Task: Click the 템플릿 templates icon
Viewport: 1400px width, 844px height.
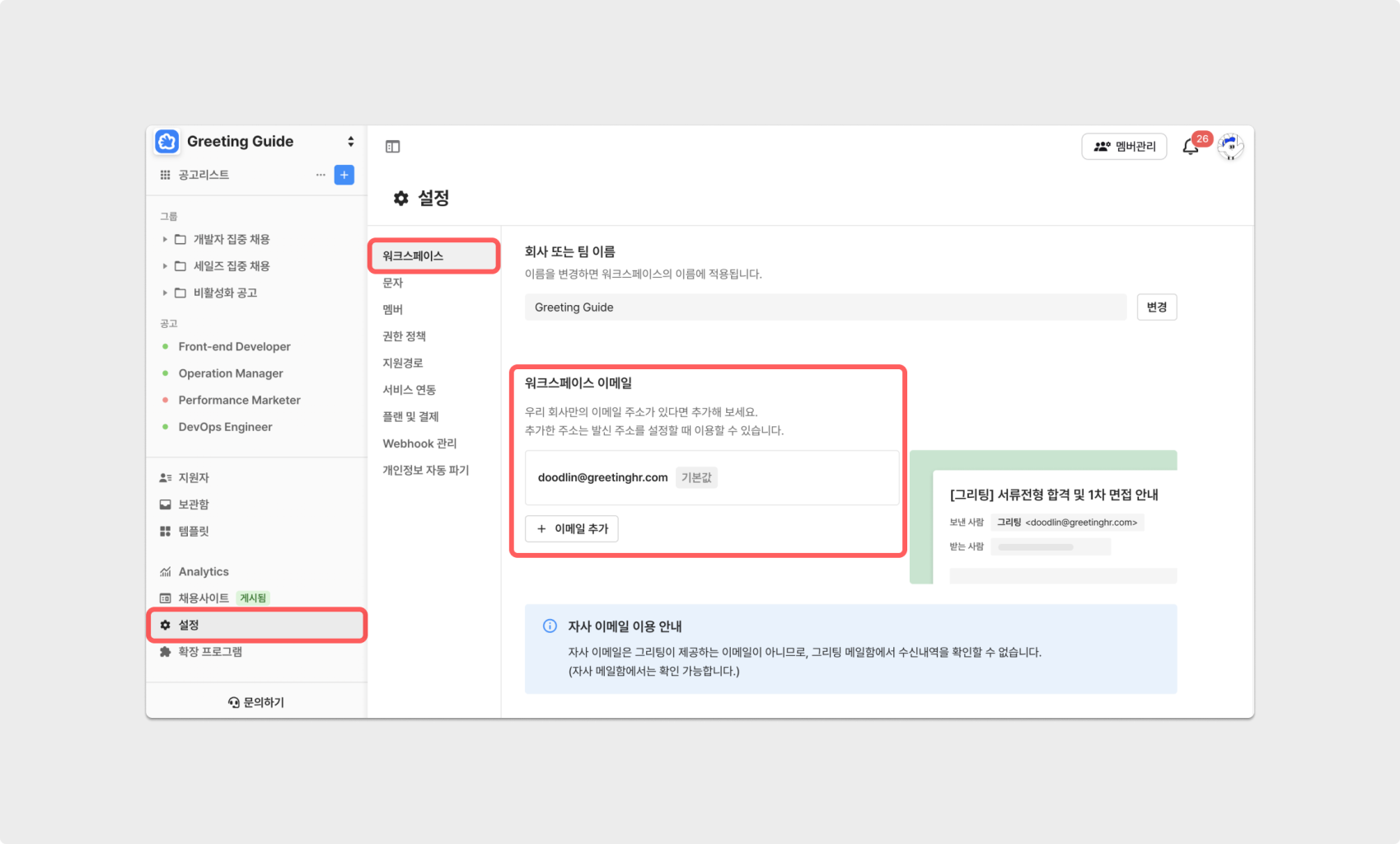Action: tap(165, 532)
